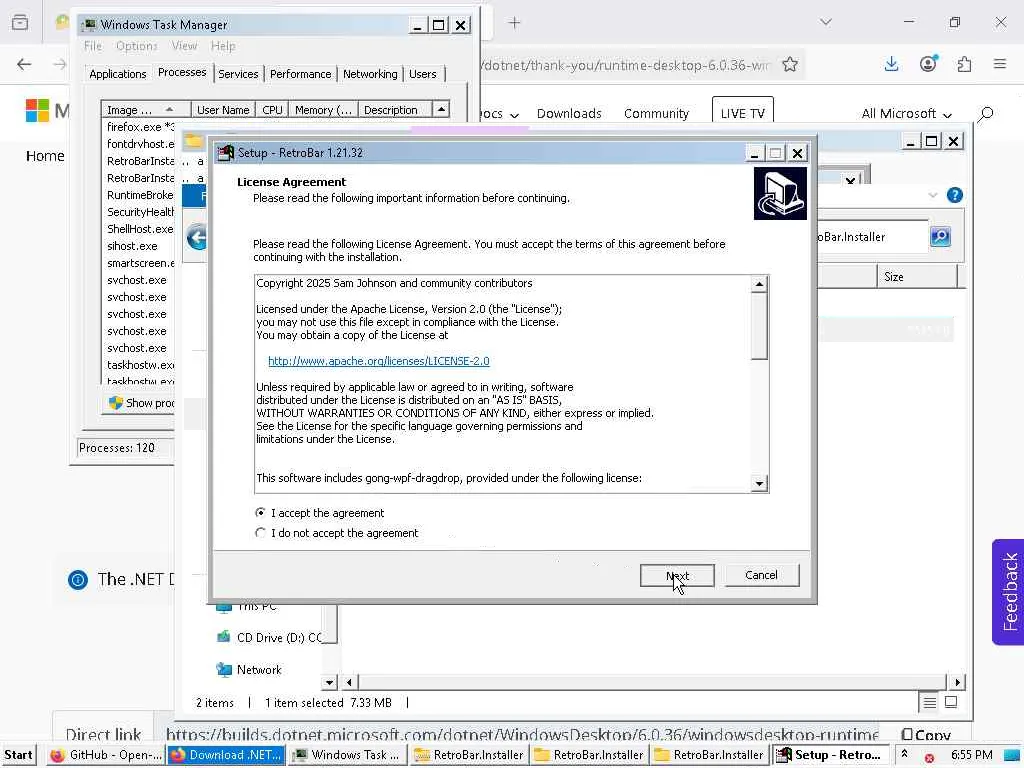Expand the system tray hidden icons arrow

(904, 754)
